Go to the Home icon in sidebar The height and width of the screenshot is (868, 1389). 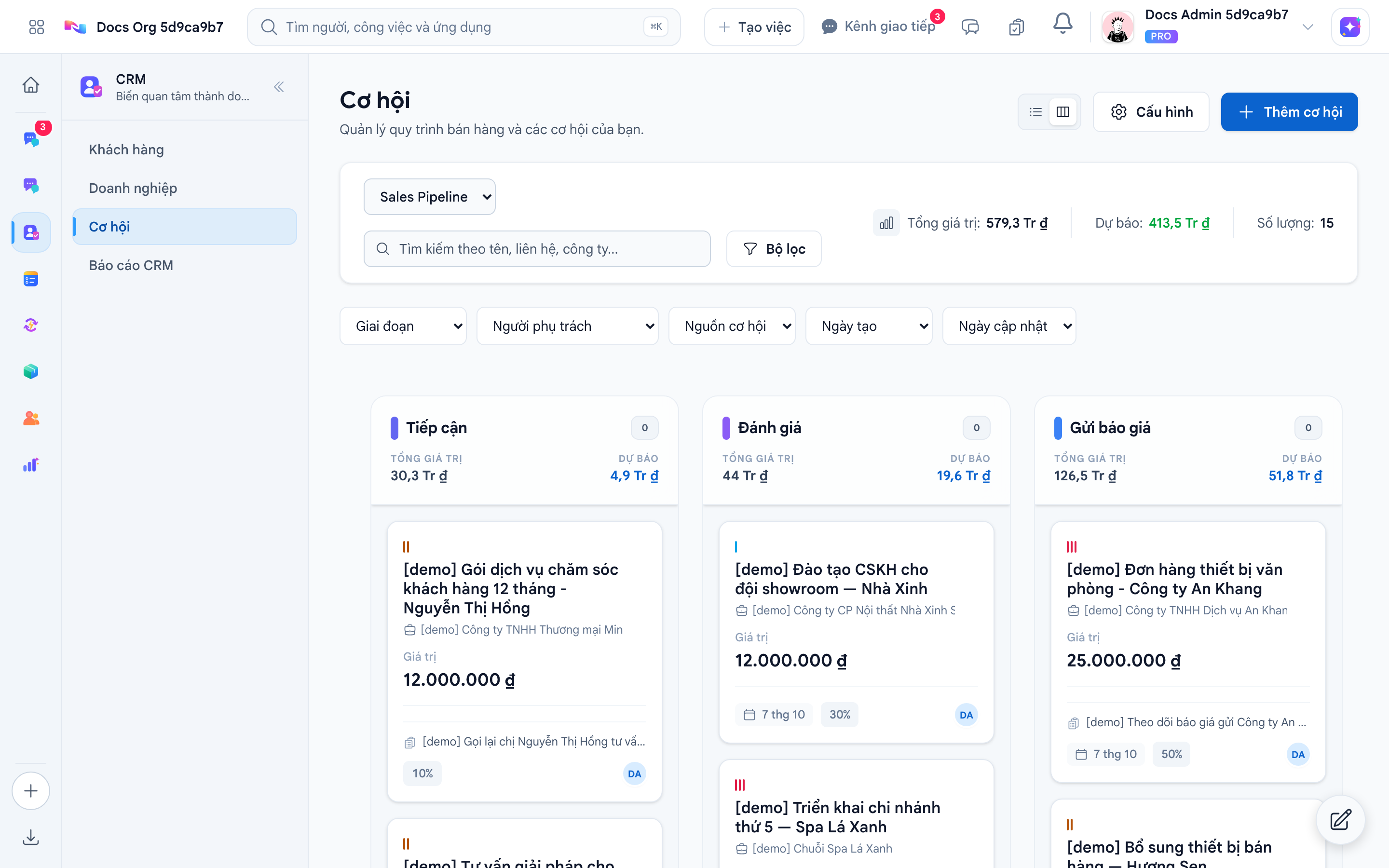click(31, 85)
